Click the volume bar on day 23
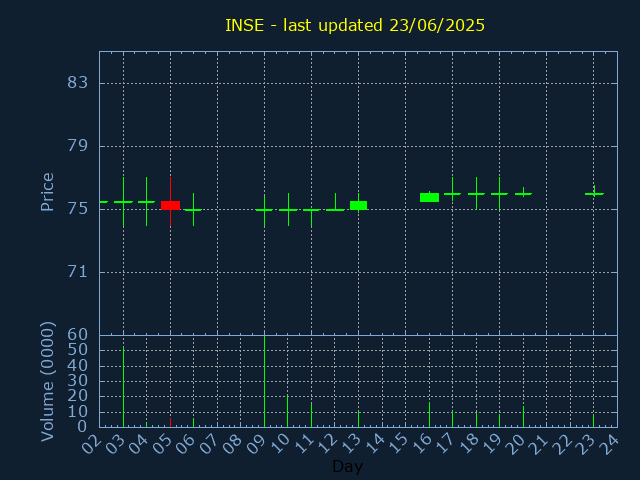 click(593, 421)
